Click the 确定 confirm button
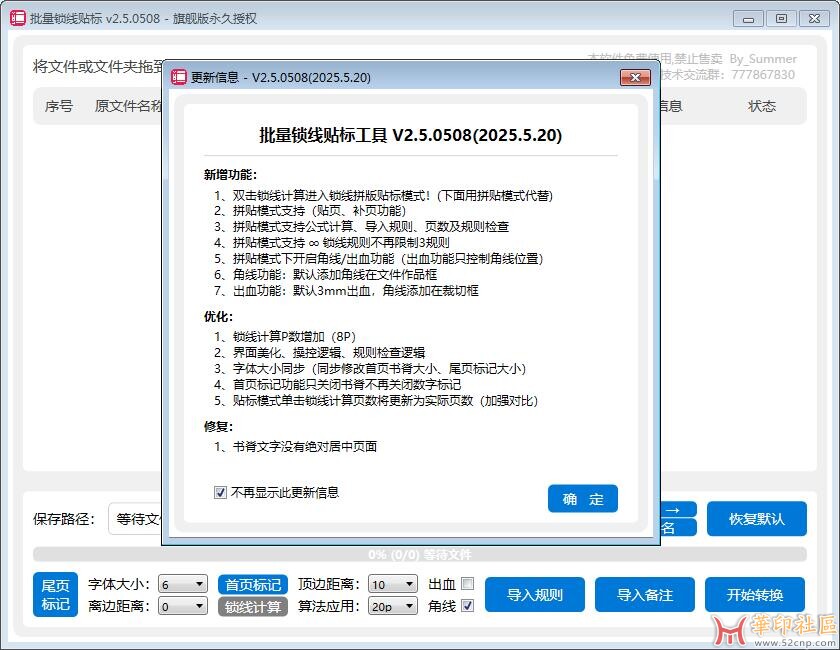The height and width of the screenshot is (650, 840). pyautogui.click(x=582, y=499)
